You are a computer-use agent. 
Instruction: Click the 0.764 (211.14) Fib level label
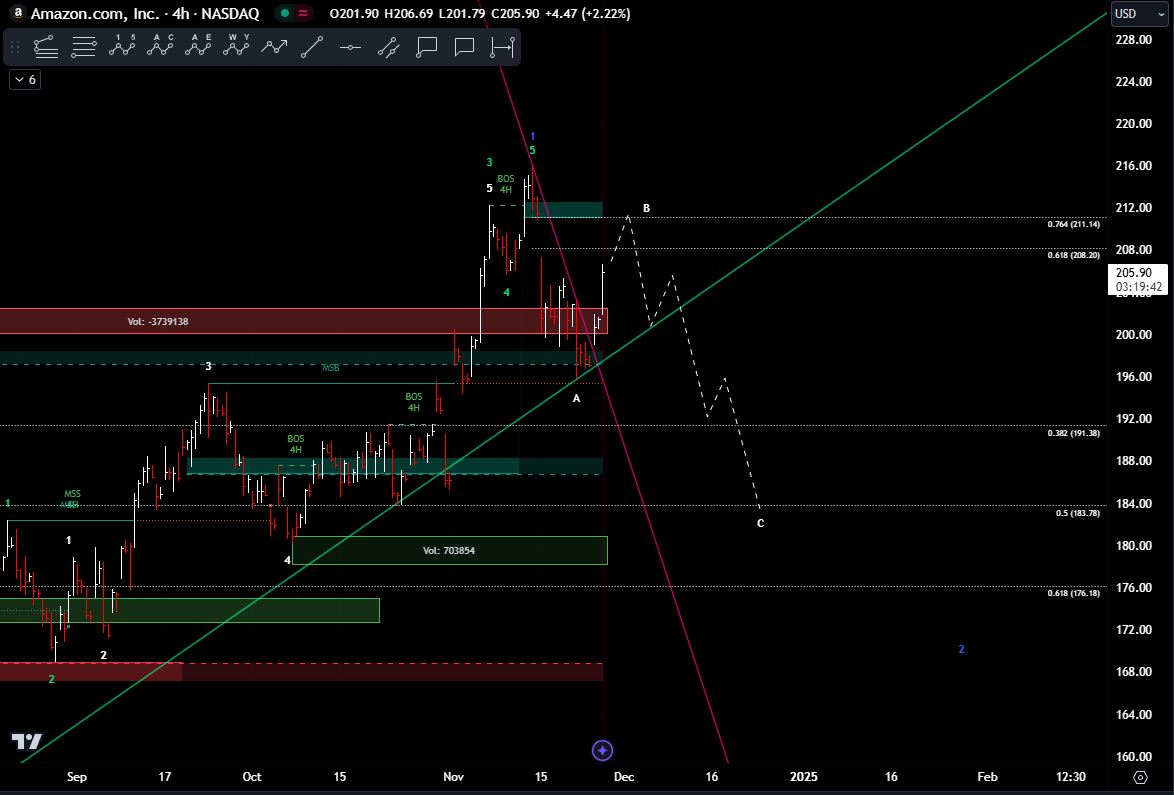tap(1074, 224)
